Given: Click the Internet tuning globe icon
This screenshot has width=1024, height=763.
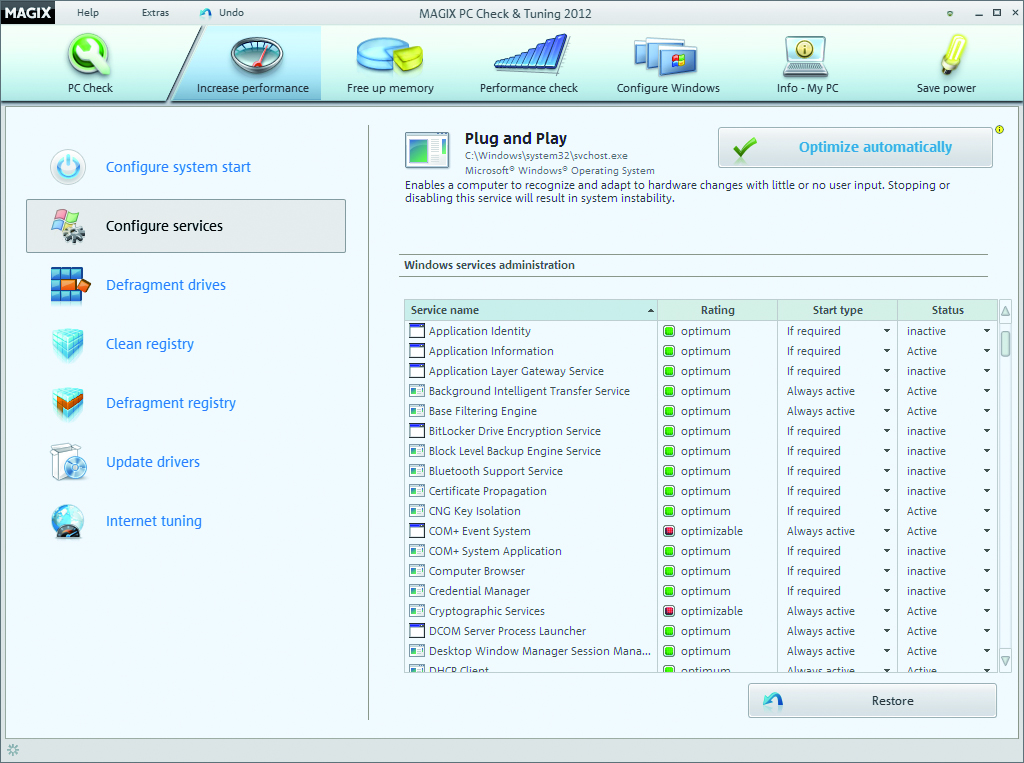Looking at the screenshot, I should (x=68, y=521).
